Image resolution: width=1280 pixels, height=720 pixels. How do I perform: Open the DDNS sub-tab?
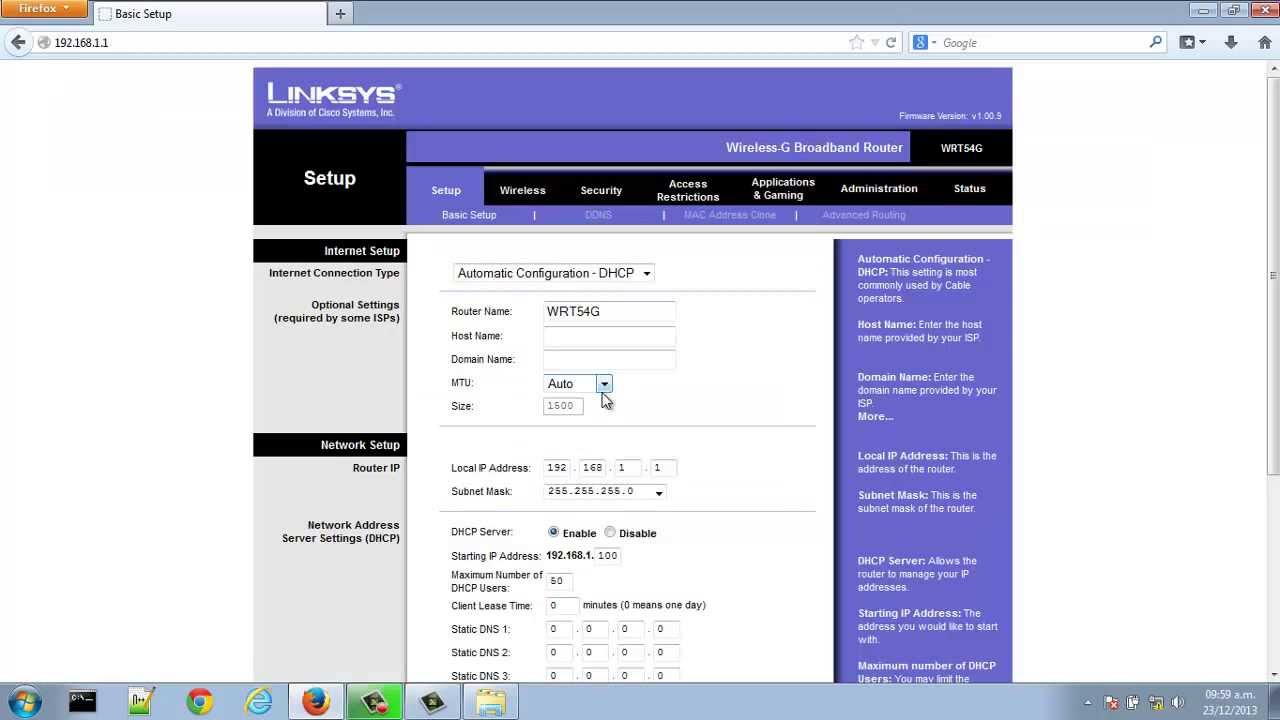pos(598,215)
